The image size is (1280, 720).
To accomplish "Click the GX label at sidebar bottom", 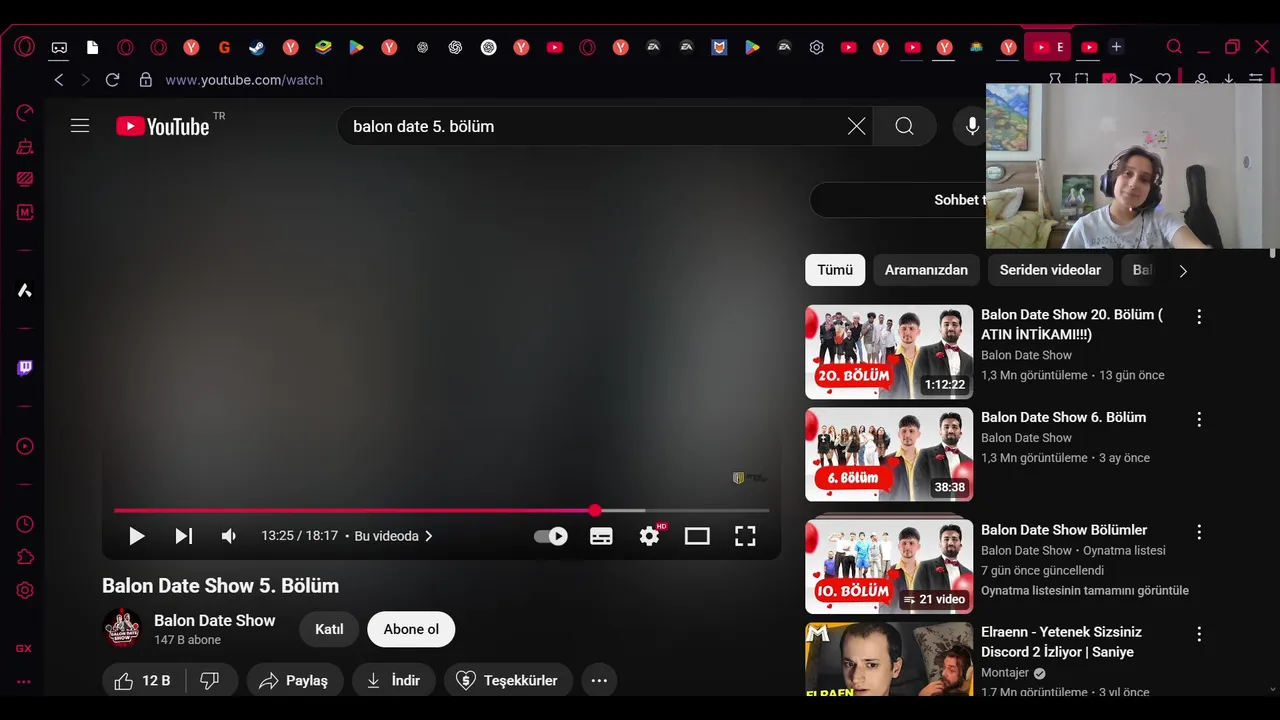I will pos(24,648).
